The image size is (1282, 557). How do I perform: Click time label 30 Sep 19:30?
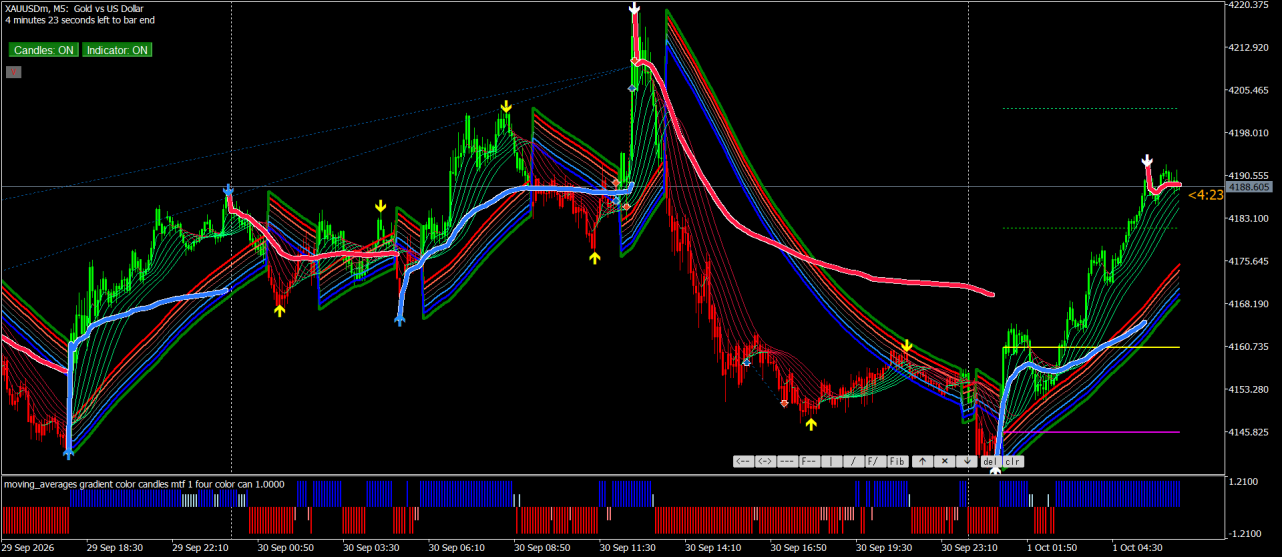pyautogui.click(x=885, y=548)
